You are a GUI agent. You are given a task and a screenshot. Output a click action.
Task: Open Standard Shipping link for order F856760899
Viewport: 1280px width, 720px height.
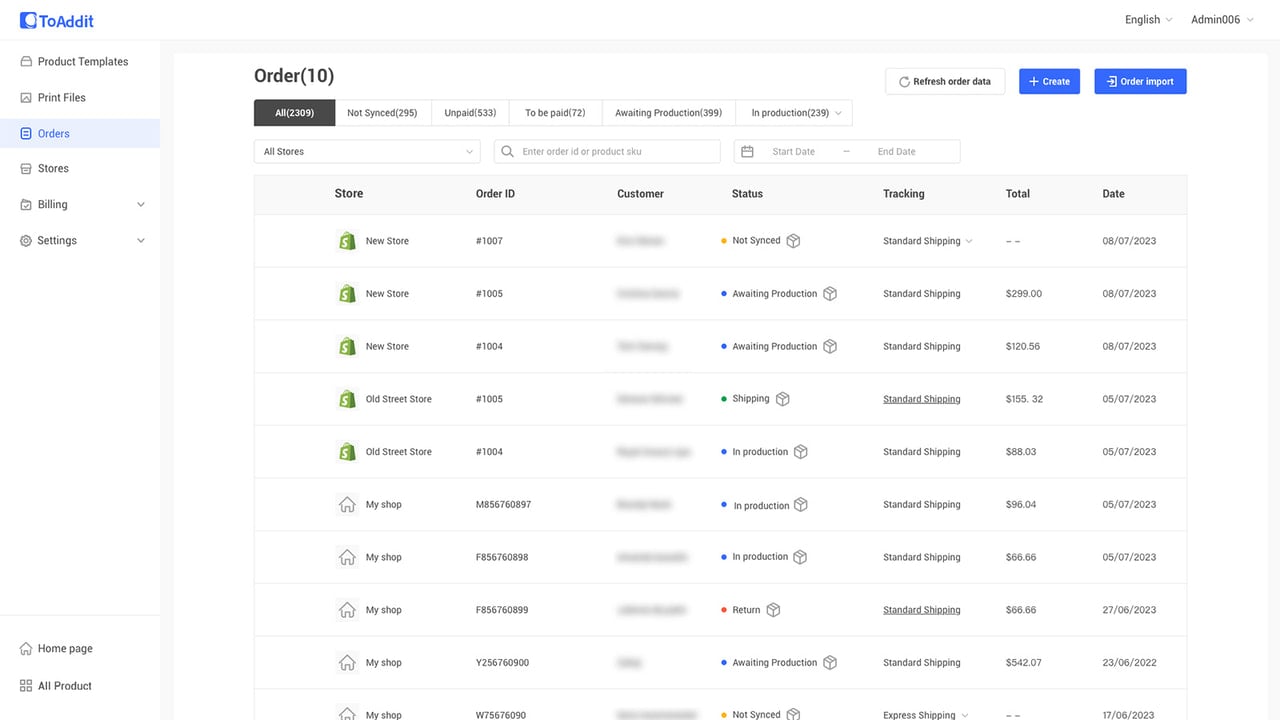click(921, 610)
